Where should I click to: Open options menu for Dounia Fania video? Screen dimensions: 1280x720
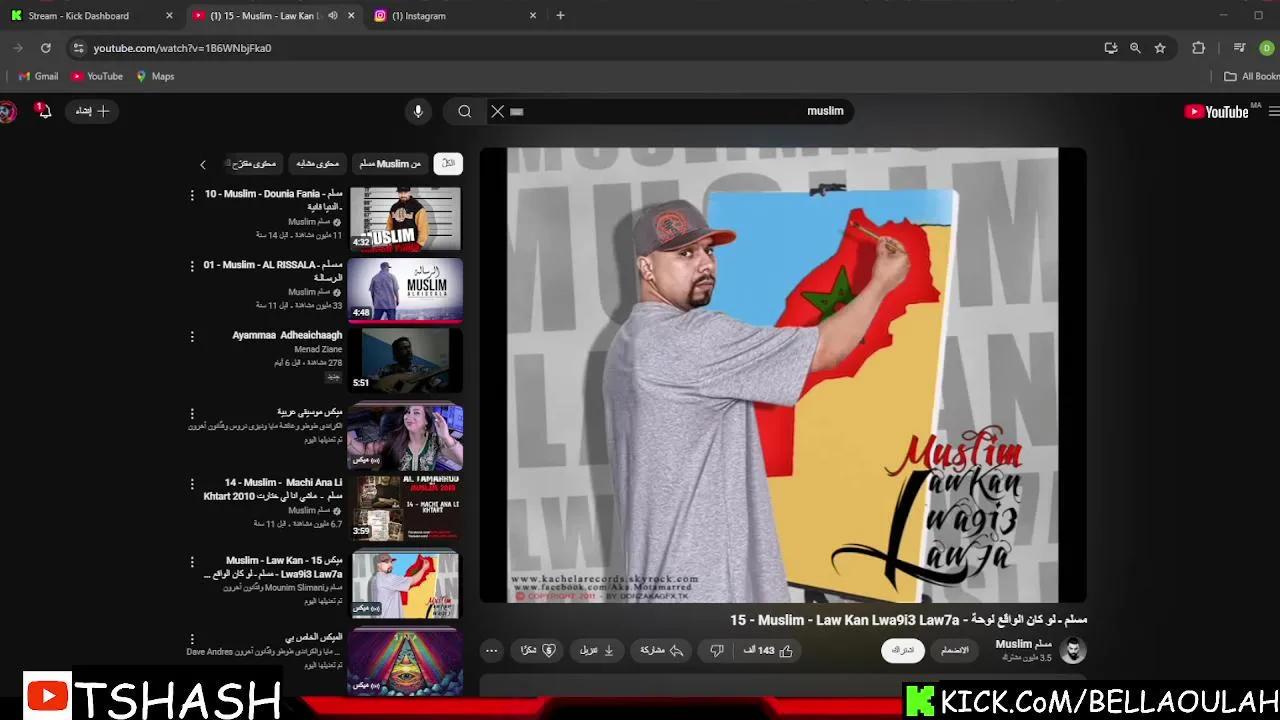click(192, 195)
